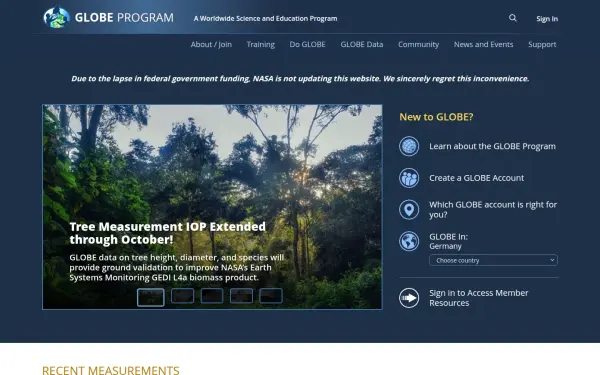The width and height of the screenshot is (600, 375).
Task: Click the Sign In link in header
Action: (x=547, y=19)
